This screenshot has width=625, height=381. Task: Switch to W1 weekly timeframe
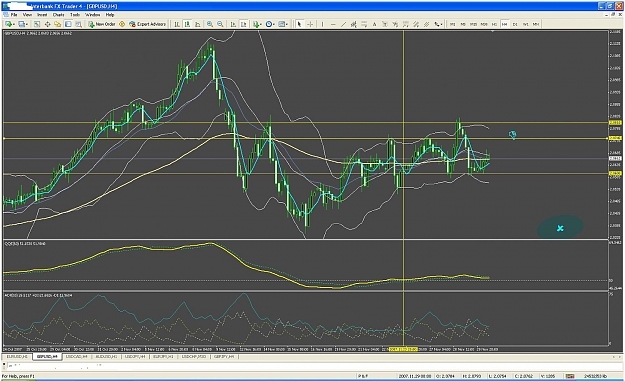click(x=525, y=24)
